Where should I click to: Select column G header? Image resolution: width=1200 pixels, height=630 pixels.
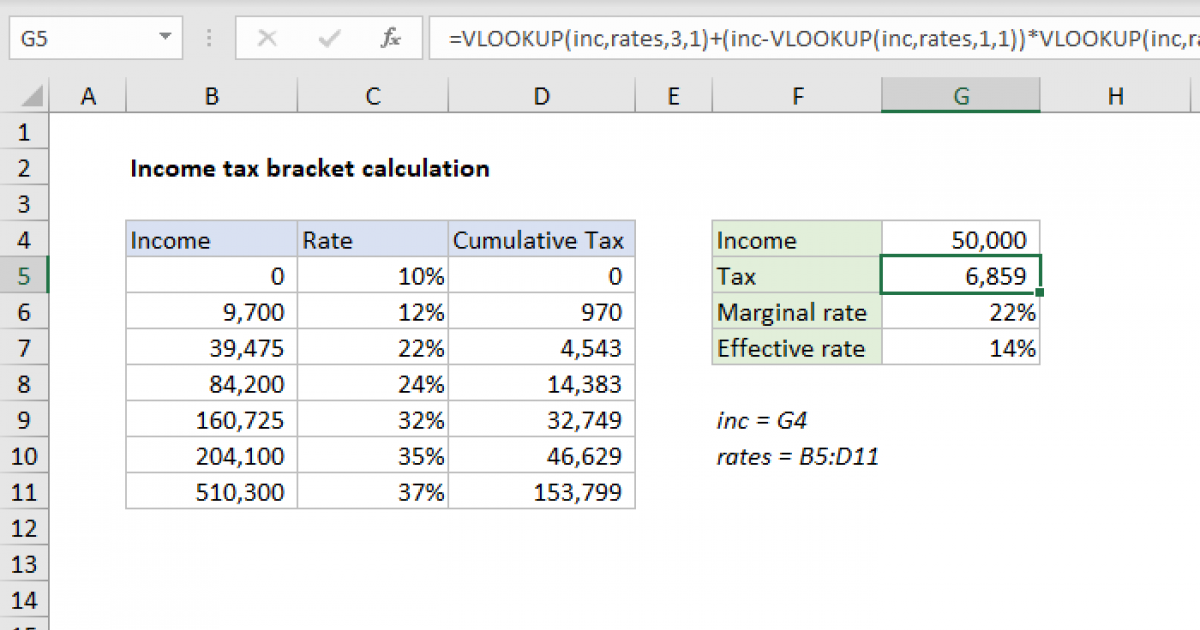[x=960, y=96]
